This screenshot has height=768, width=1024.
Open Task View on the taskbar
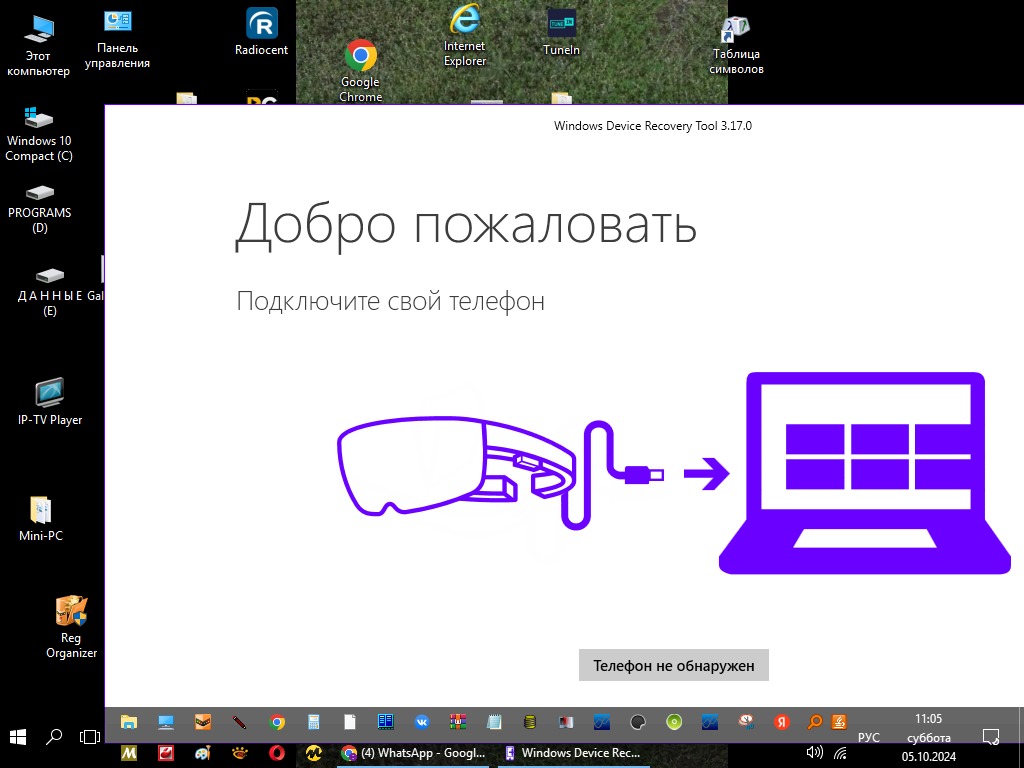point(89,737)
